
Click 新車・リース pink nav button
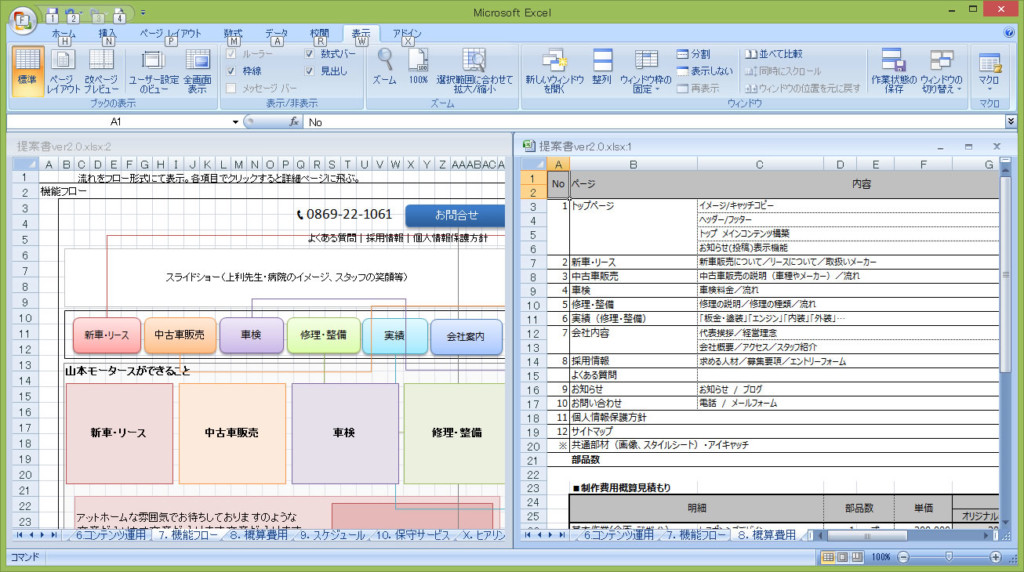106,335
